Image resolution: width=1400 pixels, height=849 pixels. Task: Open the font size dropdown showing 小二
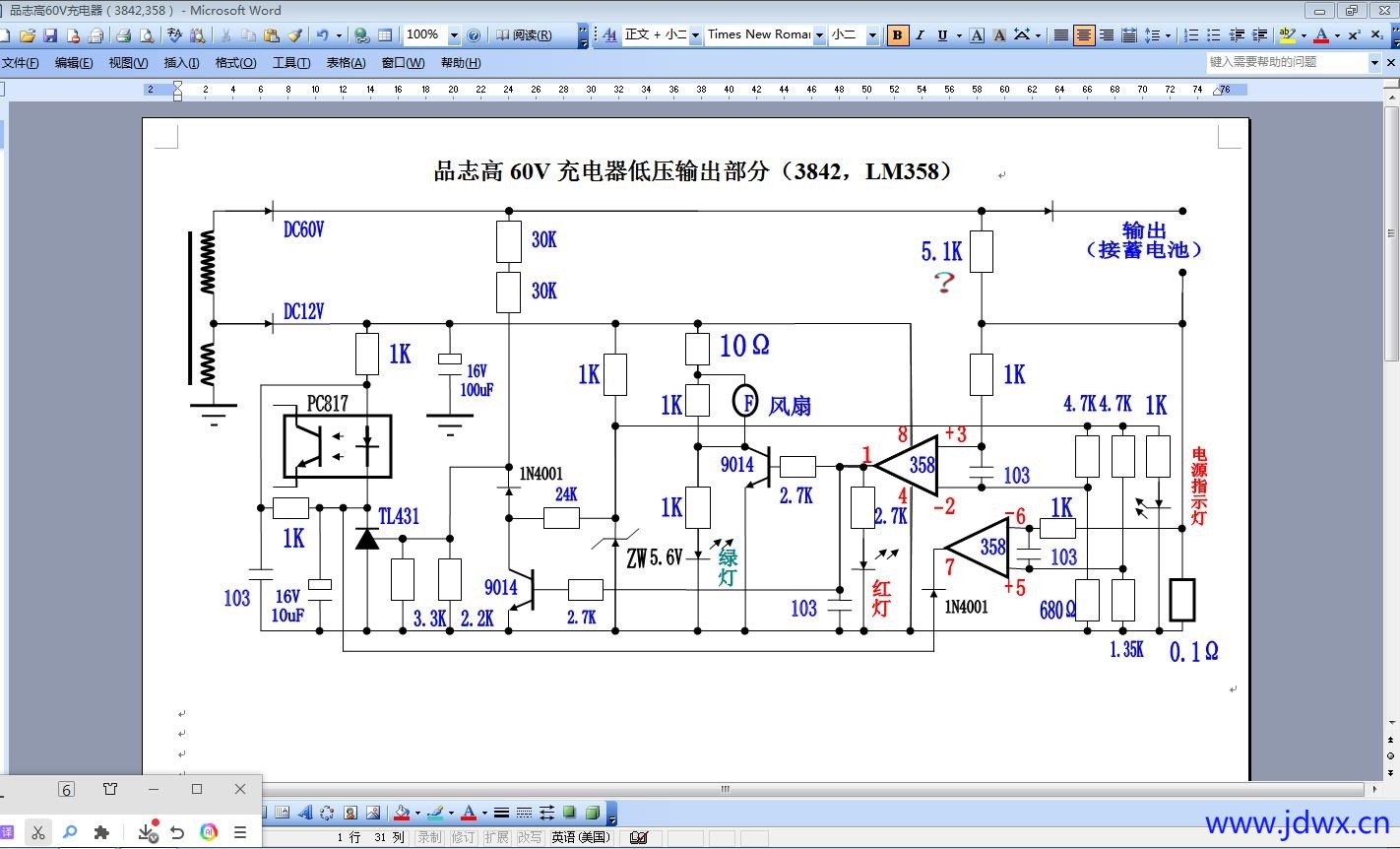[x=872, y=35]
